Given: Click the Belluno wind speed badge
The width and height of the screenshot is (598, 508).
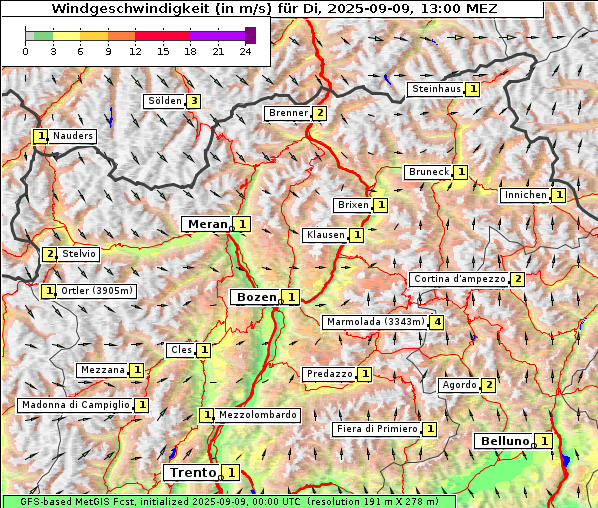Looking at the screenshot, I should point(544,441).
